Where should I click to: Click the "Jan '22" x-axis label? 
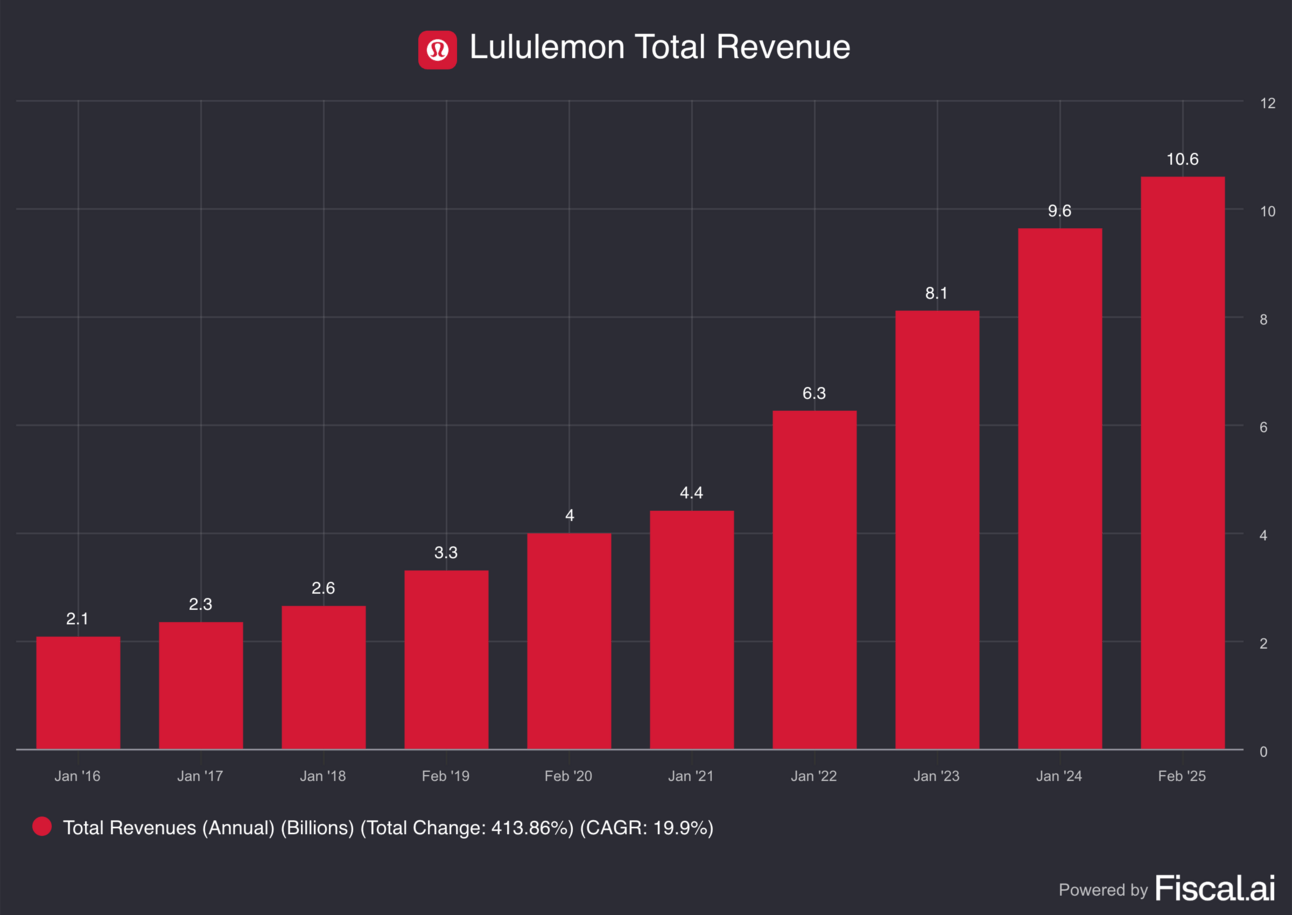(x=814, y=776)
